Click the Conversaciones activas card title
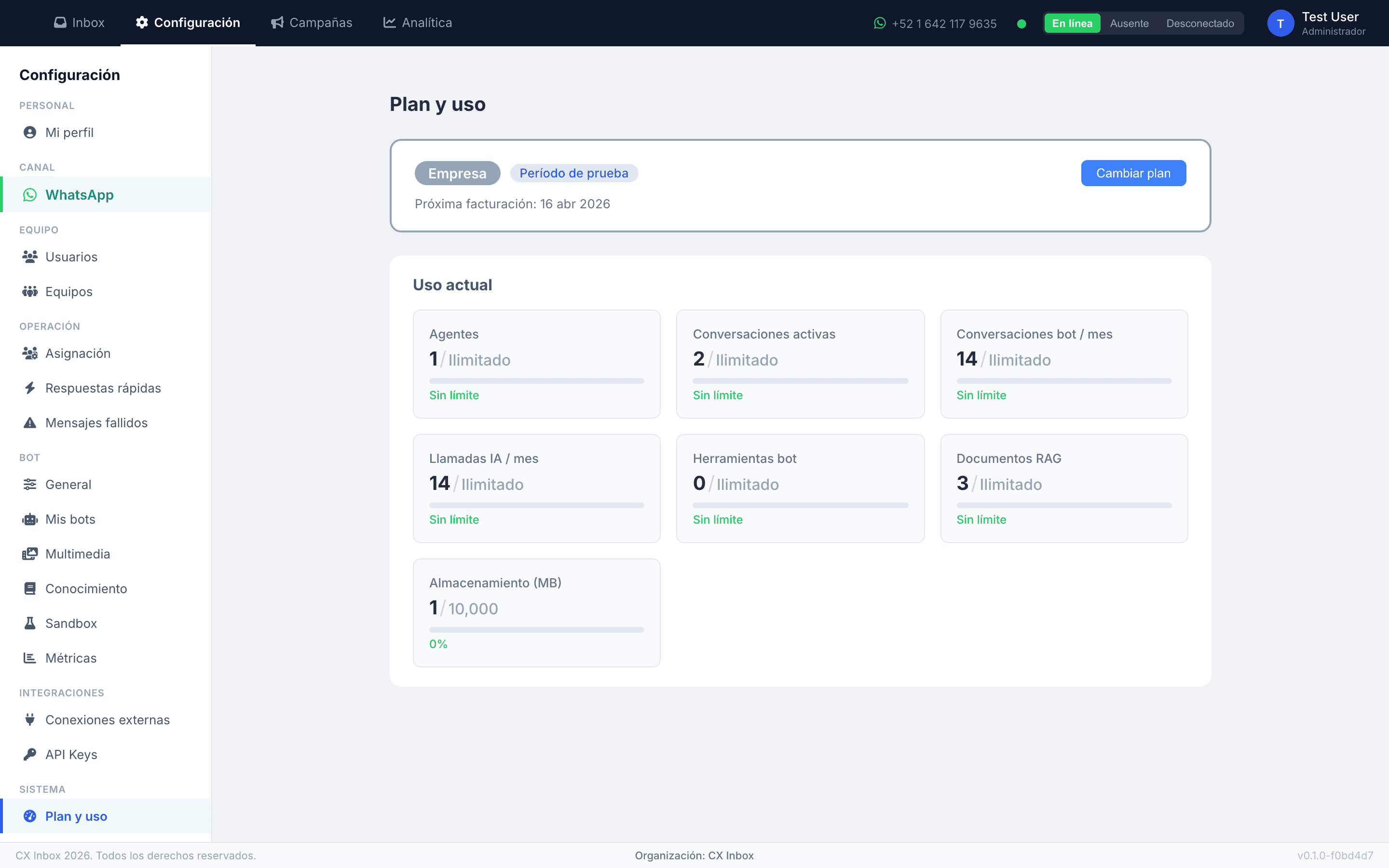This screenshot has height=868, width=1389. pos(764,334)
